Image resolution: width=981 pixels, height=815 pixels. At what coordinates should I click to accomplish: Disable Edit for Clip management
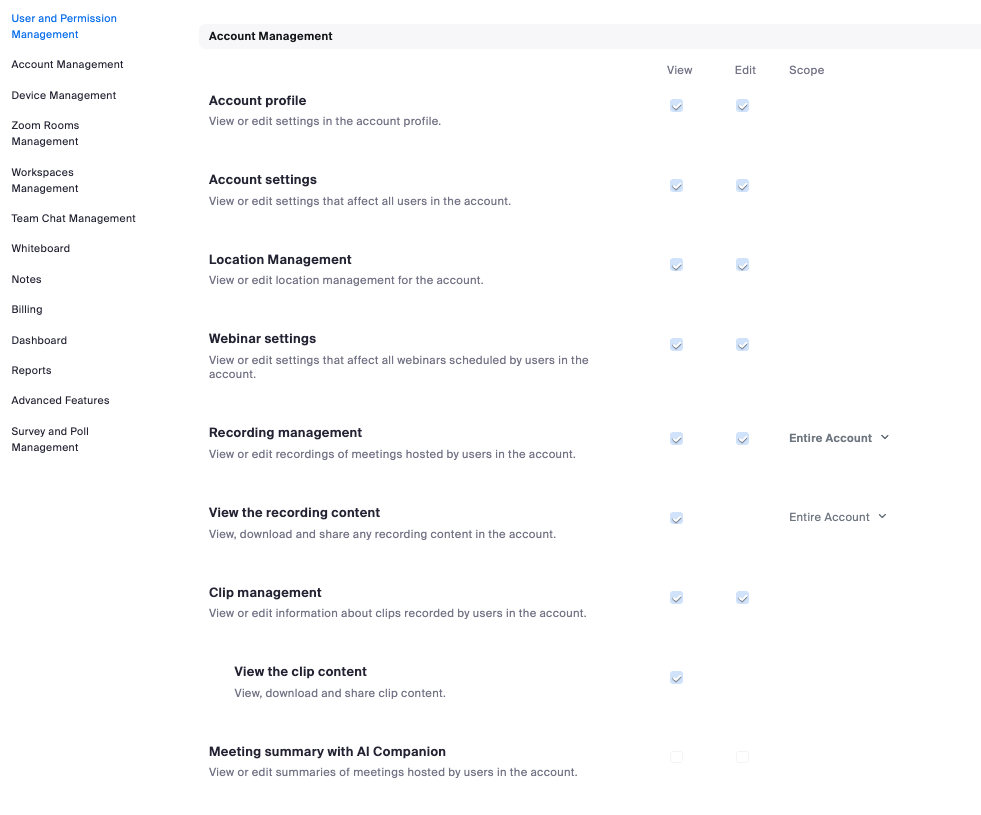742,598
